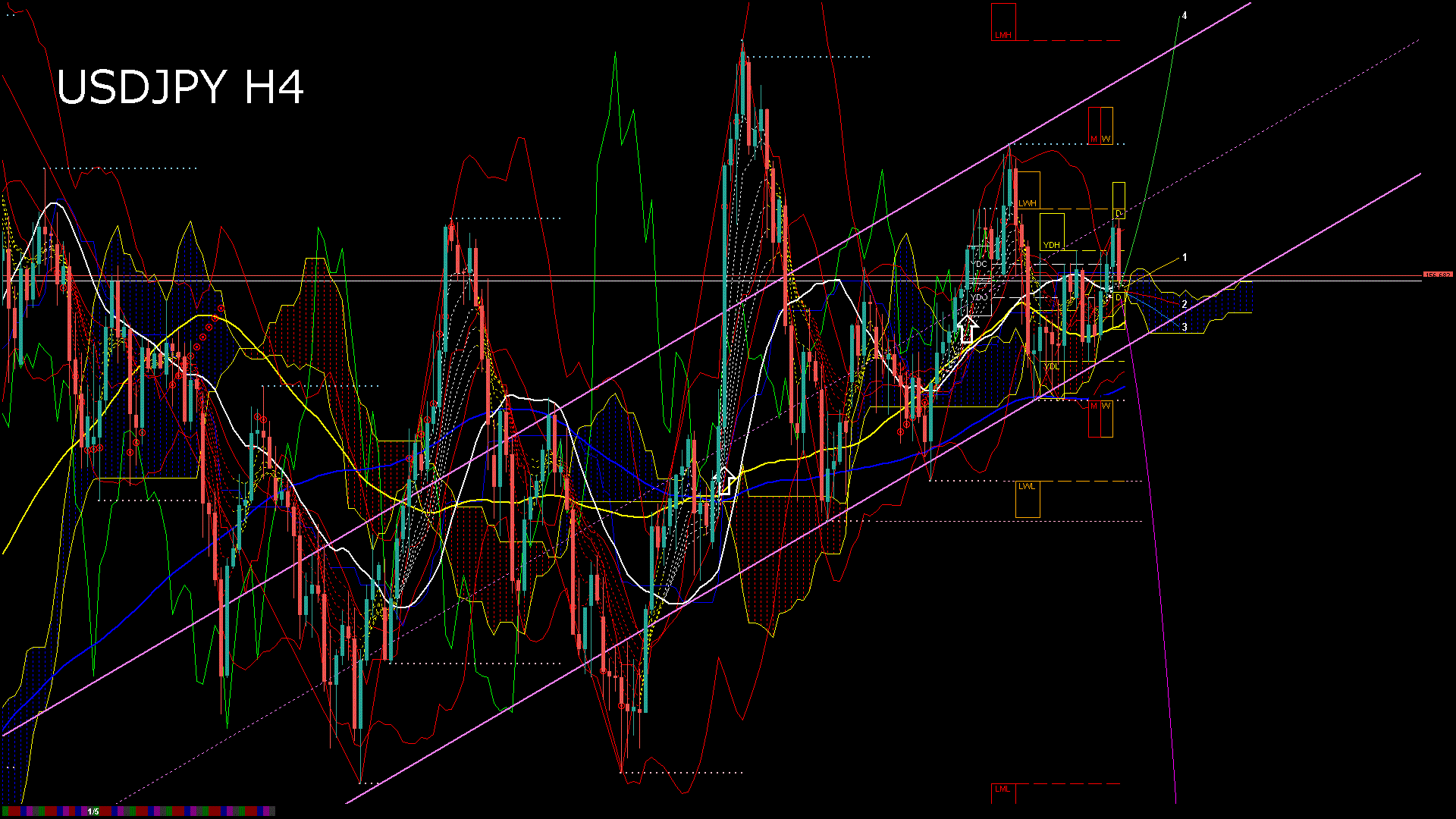Screen dimensions: 1456x819
Task: Click the white up arrow below the tallest price spike
Action: coord(725,482)
